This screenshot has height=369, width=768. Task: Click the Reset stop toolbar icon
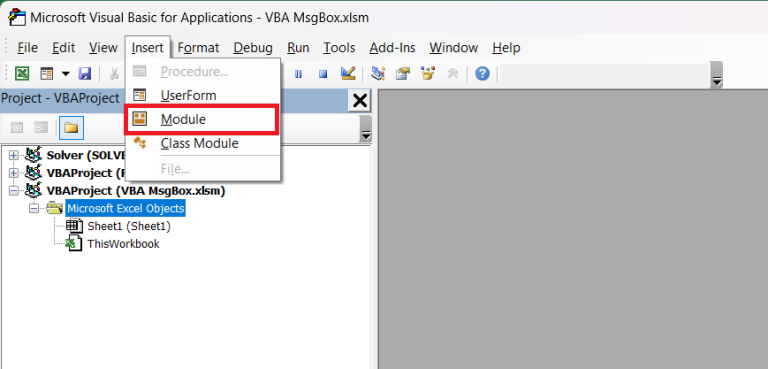tap(323, 74)
